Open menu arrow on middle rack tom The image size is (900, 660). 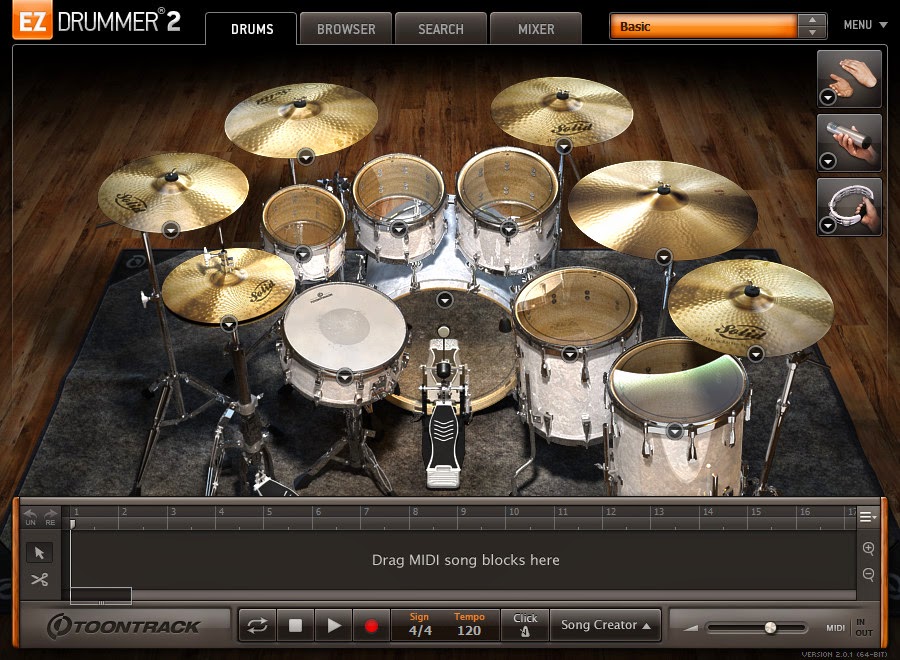tap(398, 229)
